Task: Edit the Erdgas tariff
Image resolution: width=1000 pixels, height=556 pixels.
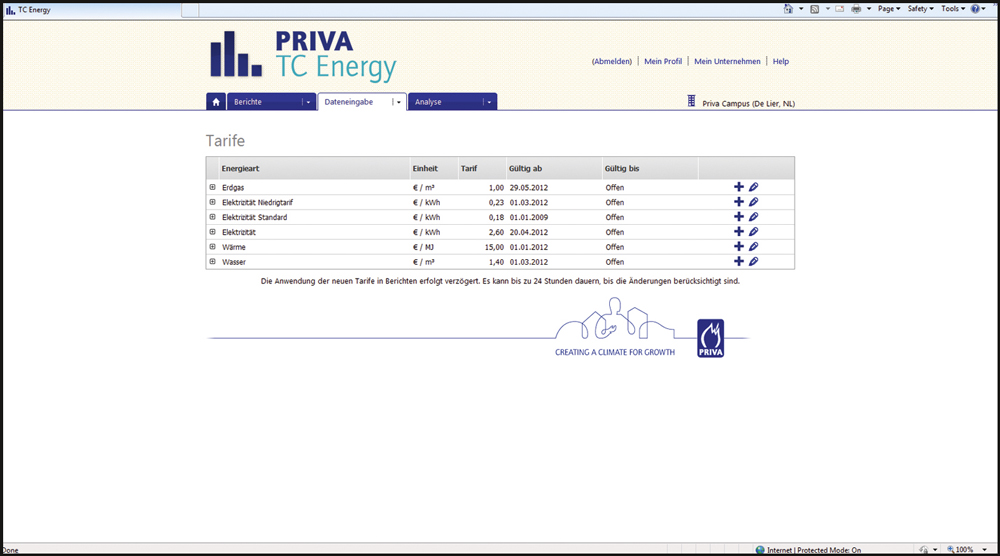Action: tap(754, 187)
